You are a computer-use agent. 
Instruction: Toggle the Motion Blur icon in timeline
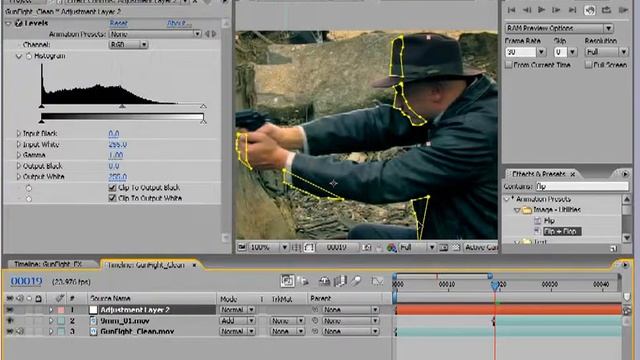click(356, 281)
